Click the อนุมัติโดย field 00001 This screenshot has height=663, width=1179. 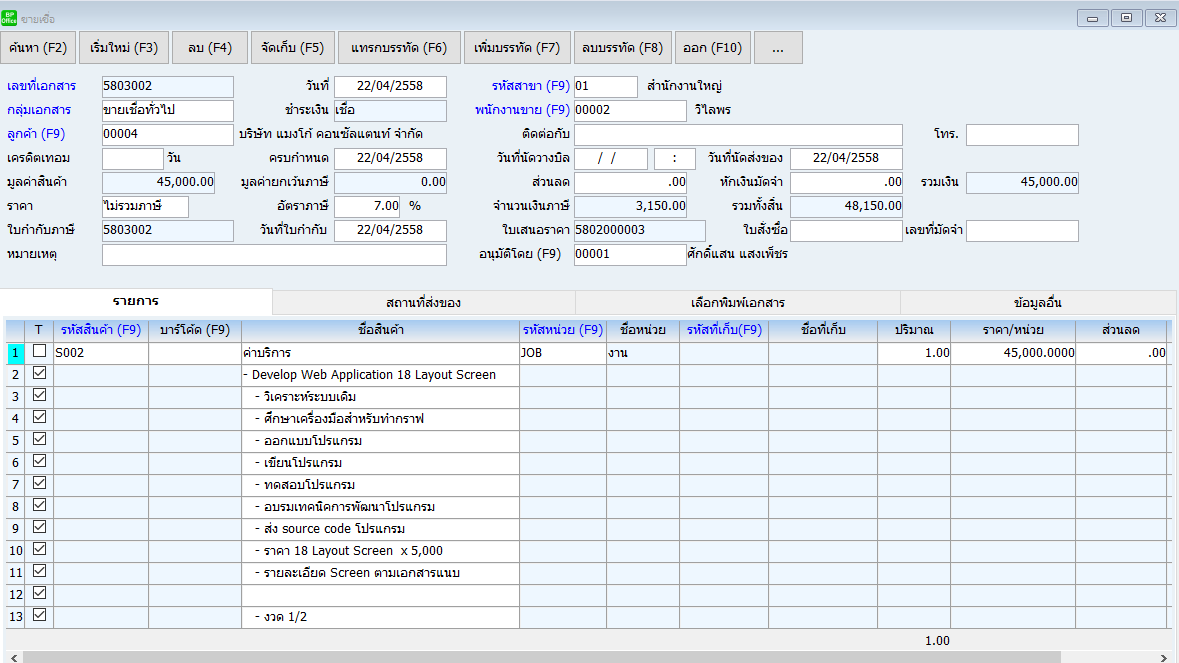pos(630,254)
